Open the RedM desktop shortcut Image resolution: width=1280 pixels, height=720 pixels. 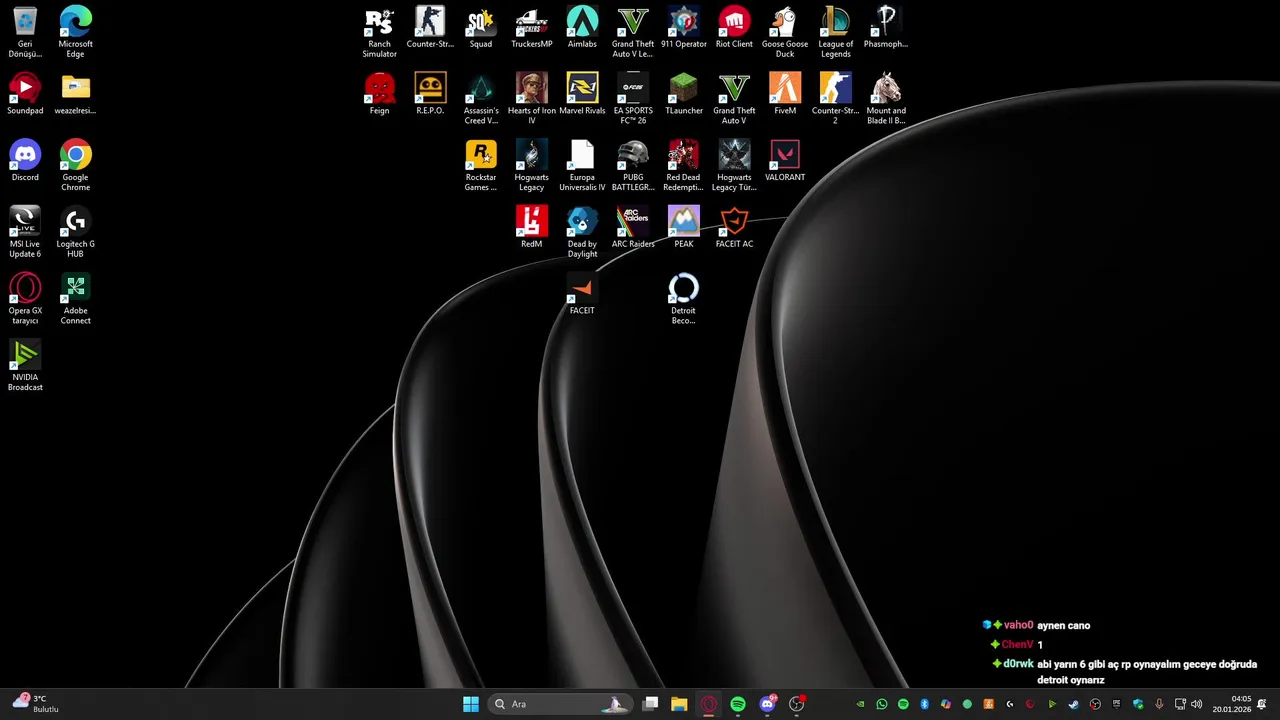coord(531,228)
